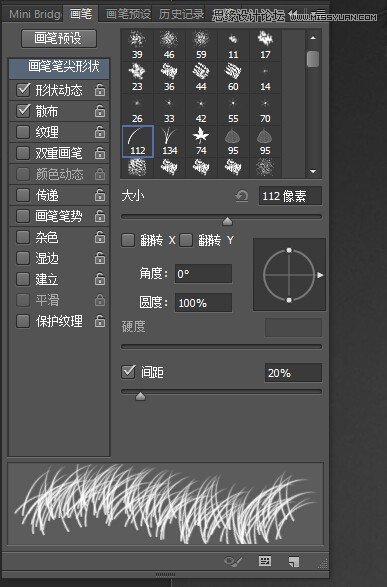The width and height of the screenshot is (387, 587).
Task: Choose the 14 brush tip preset
Action: (x=265, y=77)
